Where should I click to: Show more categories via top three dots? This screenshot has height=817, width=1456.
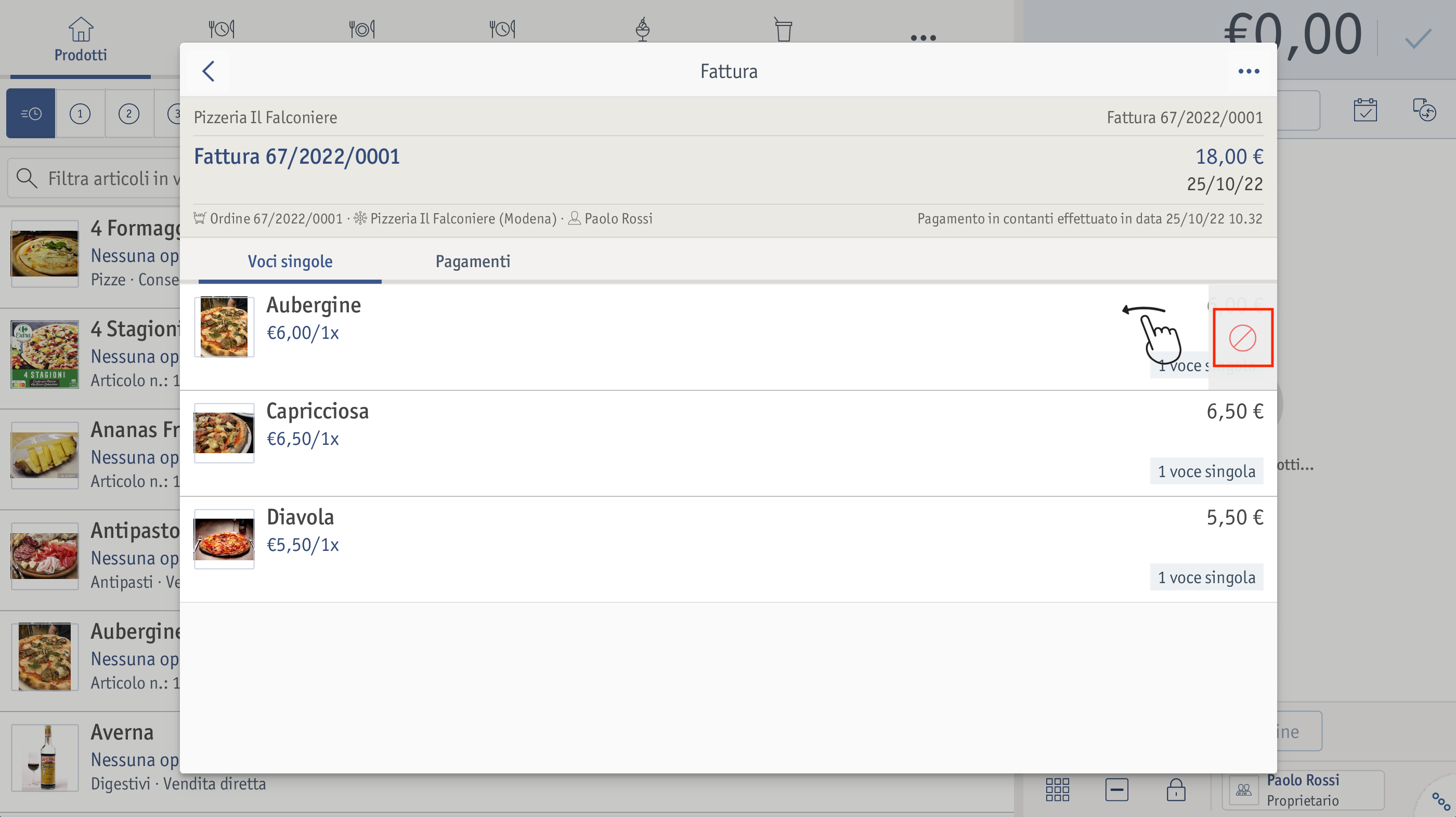924,38
